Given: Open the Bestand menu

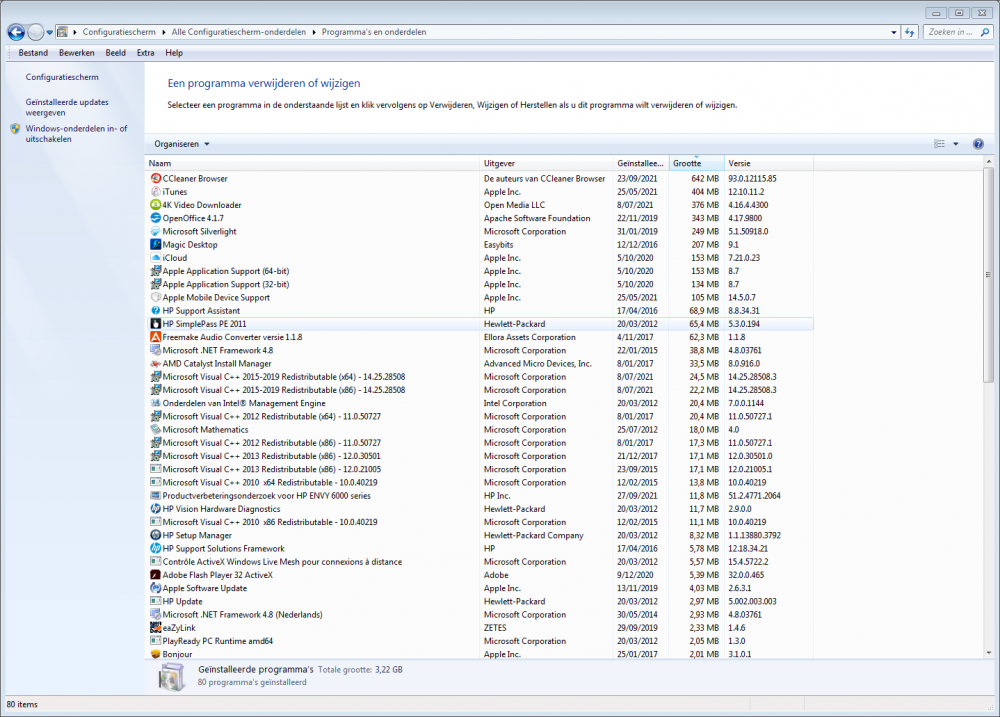Looking at the screenshot, I should click(32, 52).
